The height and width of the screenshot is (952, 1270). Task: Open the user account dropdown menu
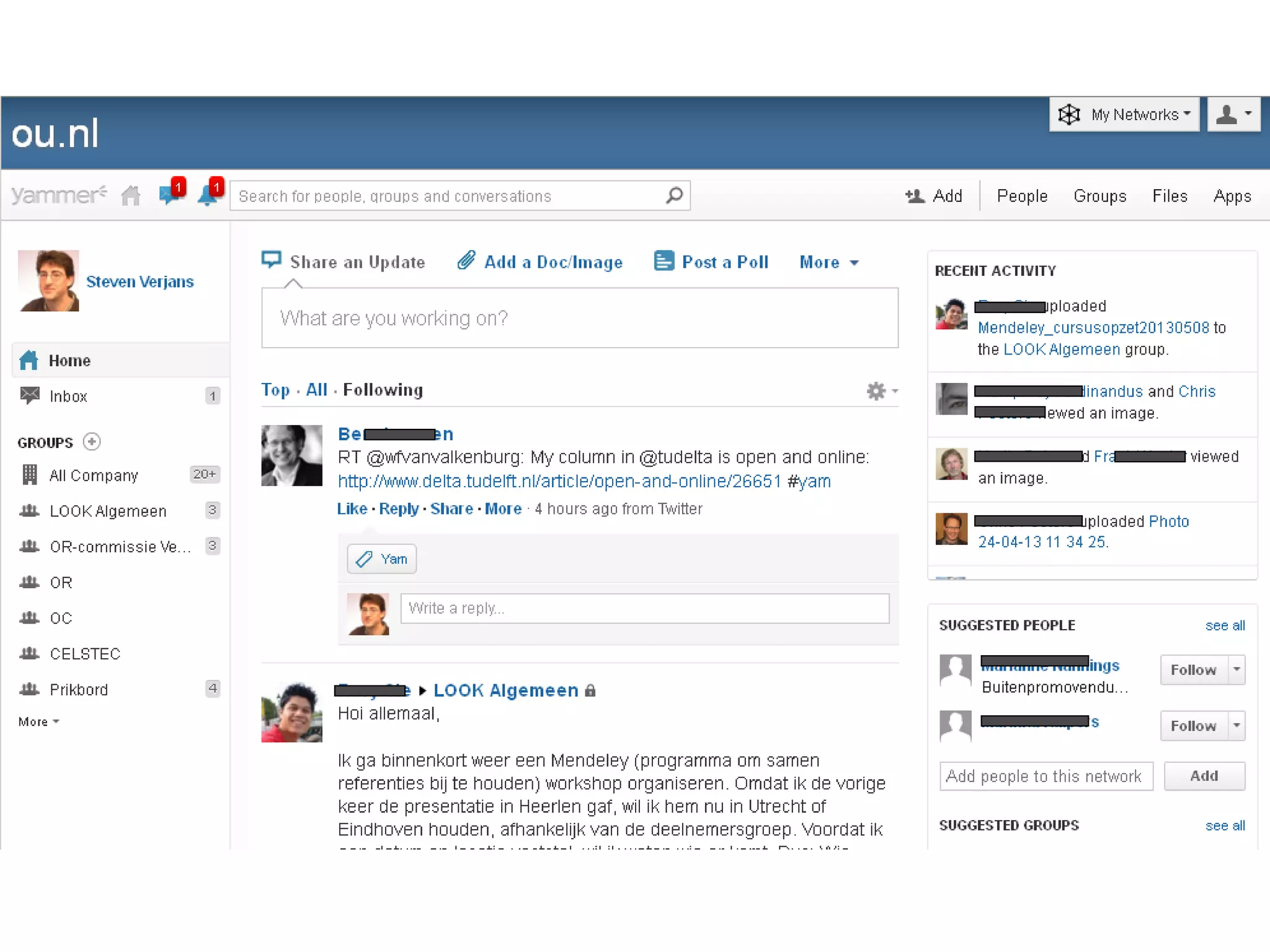click(x=1233, y=115)
